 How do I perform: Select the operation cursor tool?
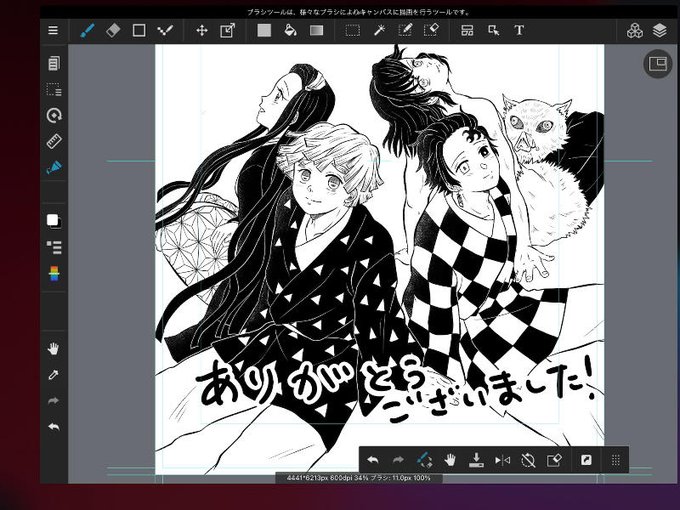[494, 30]
